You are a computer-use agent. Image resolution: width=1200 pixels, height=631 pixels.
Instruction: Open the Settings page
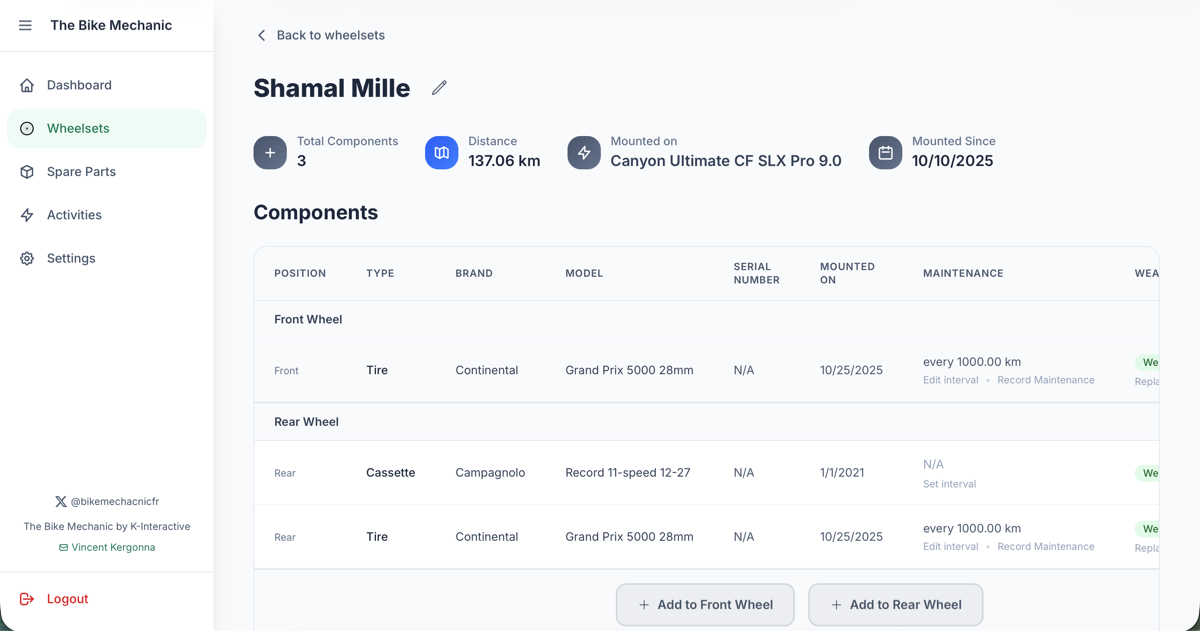(x=71, y=258)
